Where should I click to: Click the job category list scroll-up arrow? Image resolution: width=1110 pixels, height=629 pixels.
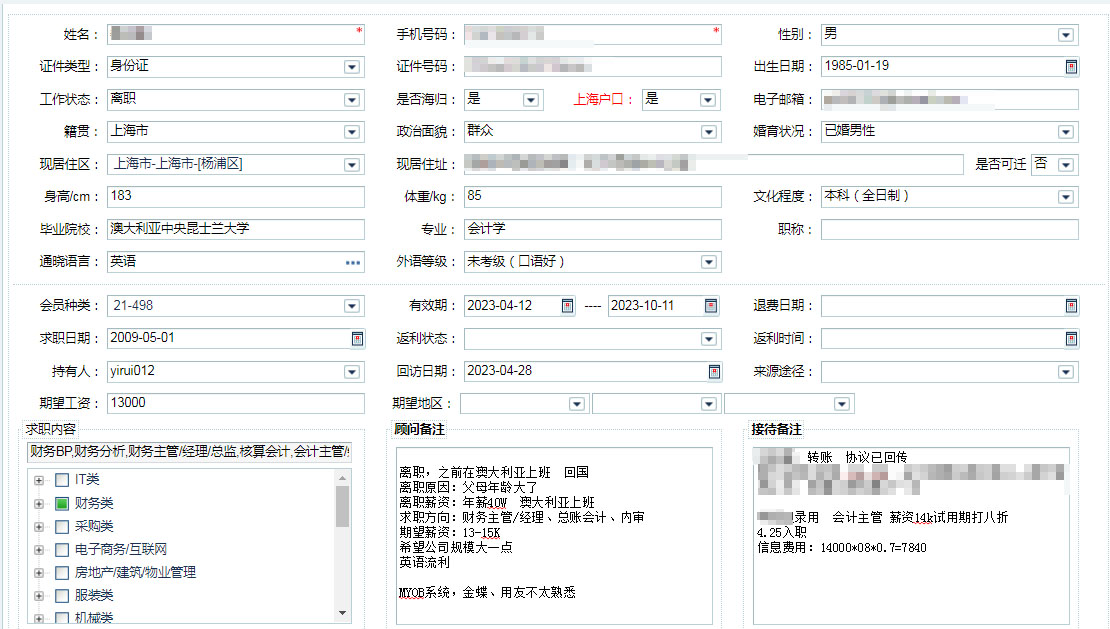[343, 478]
